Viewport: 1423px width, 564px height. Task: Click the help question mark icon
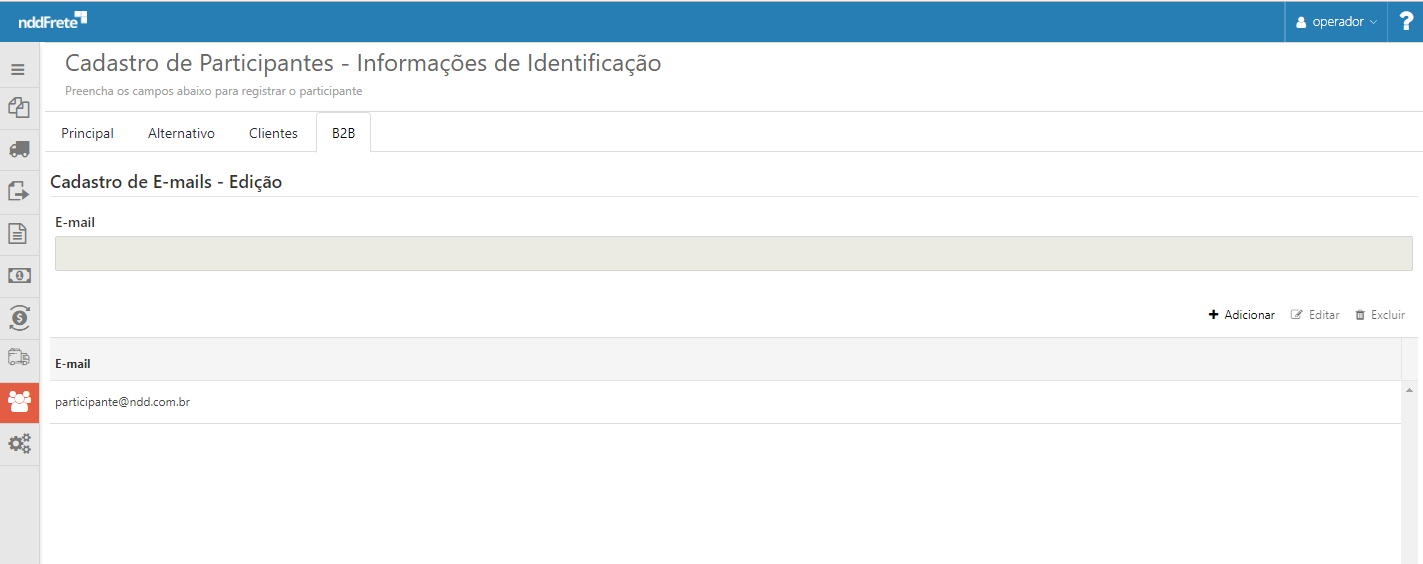click(1406, 21)
